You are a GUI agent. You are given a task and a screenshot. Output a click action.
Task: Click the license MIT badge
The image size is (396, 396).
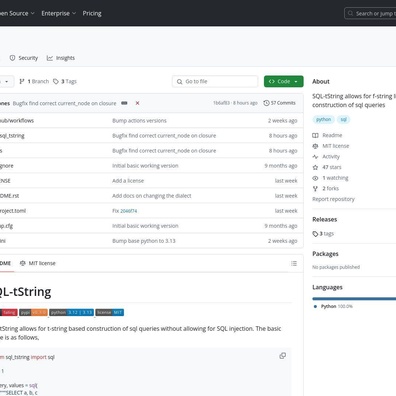pyautogui.click(x=110, y=312)
